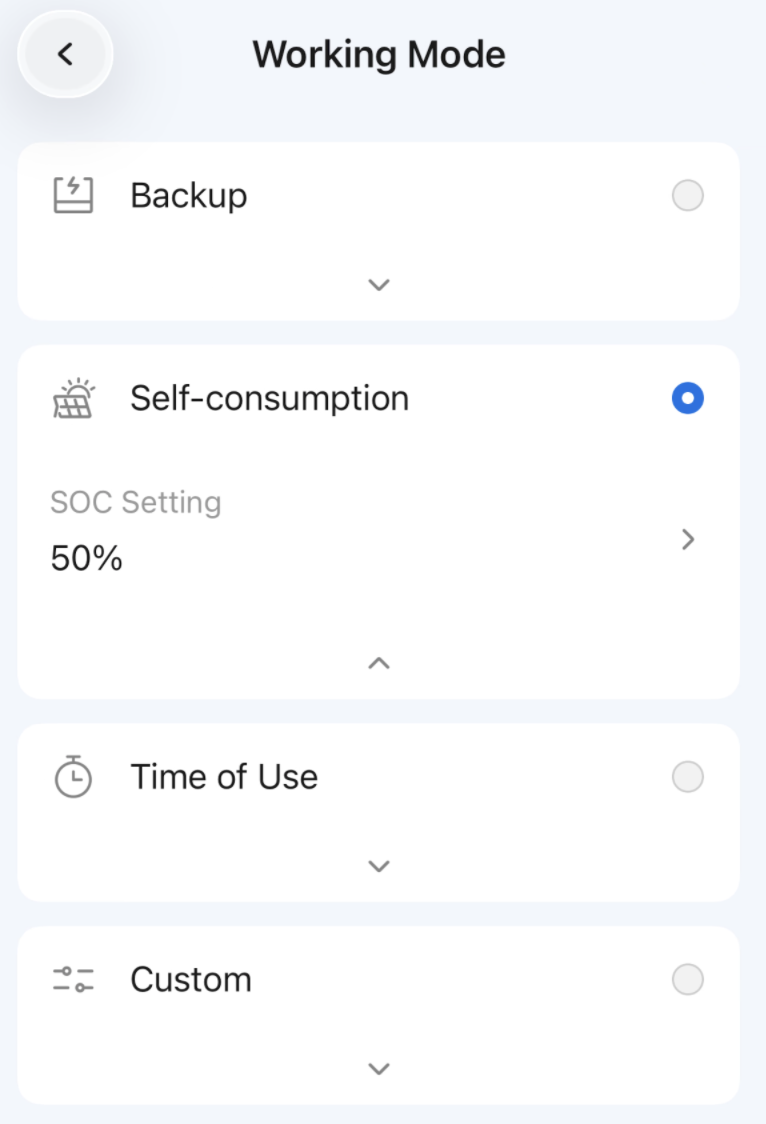Expand the Custom mode details
Image resolution: width=766 pixels, height=1124 pixels.
click(378, 1069)
